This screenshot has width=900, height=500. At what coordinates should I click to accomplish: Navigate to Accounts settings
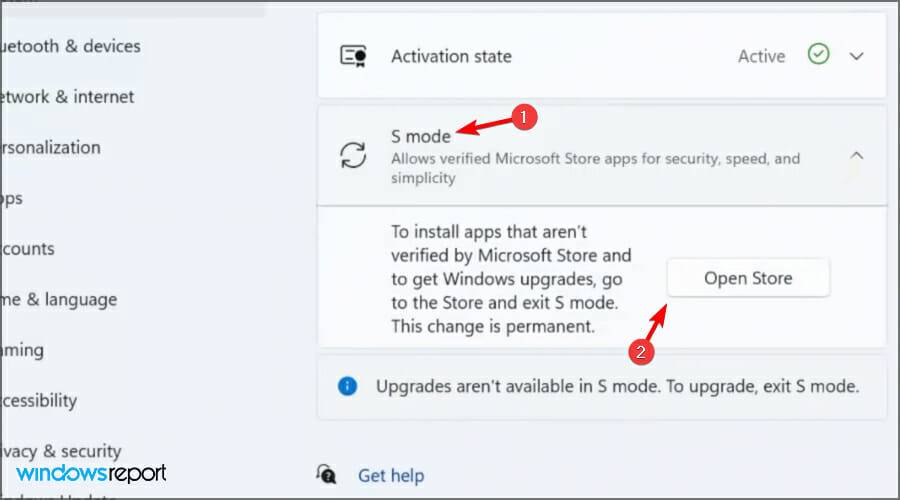(x=28, y=248)
